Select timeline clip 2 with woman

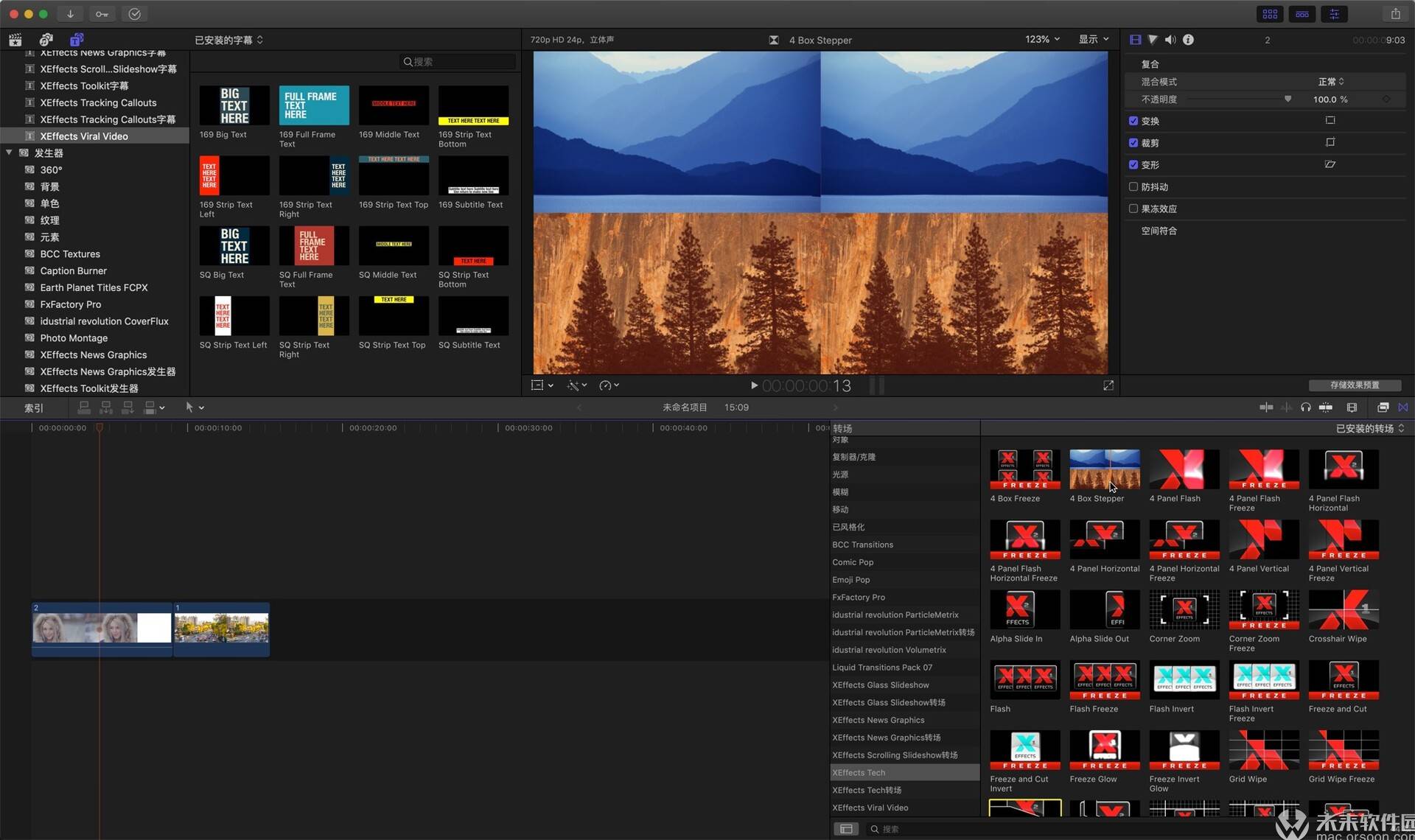[102, 629]
